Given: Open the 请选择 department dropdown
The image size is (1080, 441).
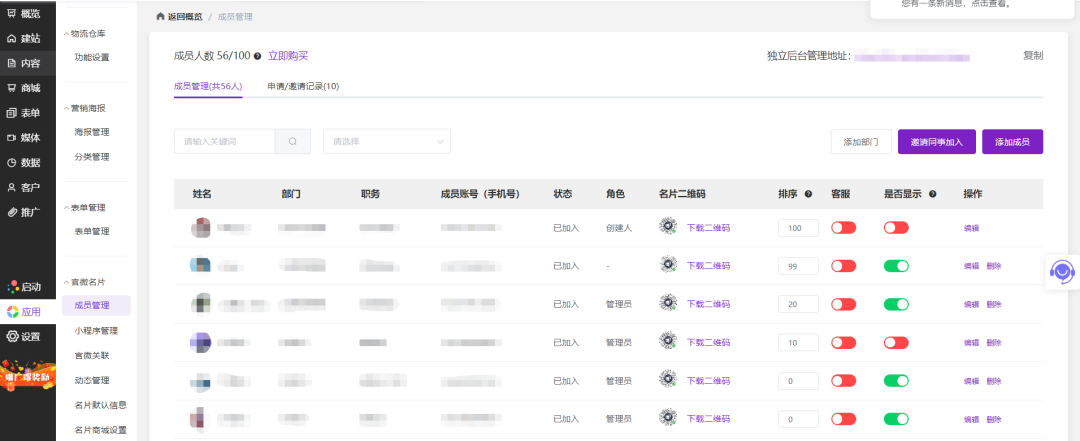Looking at the screenshot, I should point(386,142).
